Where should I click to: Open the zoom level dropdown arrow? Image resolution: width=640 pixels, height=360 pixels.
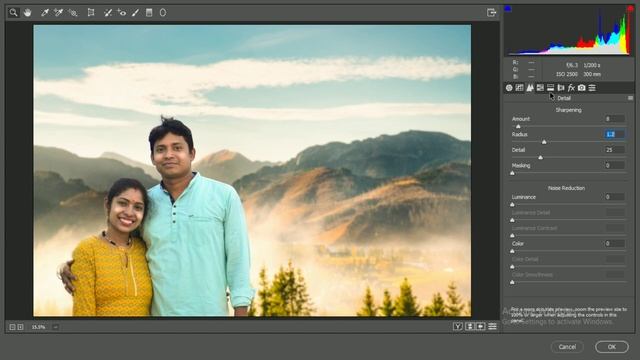point(56,327)
